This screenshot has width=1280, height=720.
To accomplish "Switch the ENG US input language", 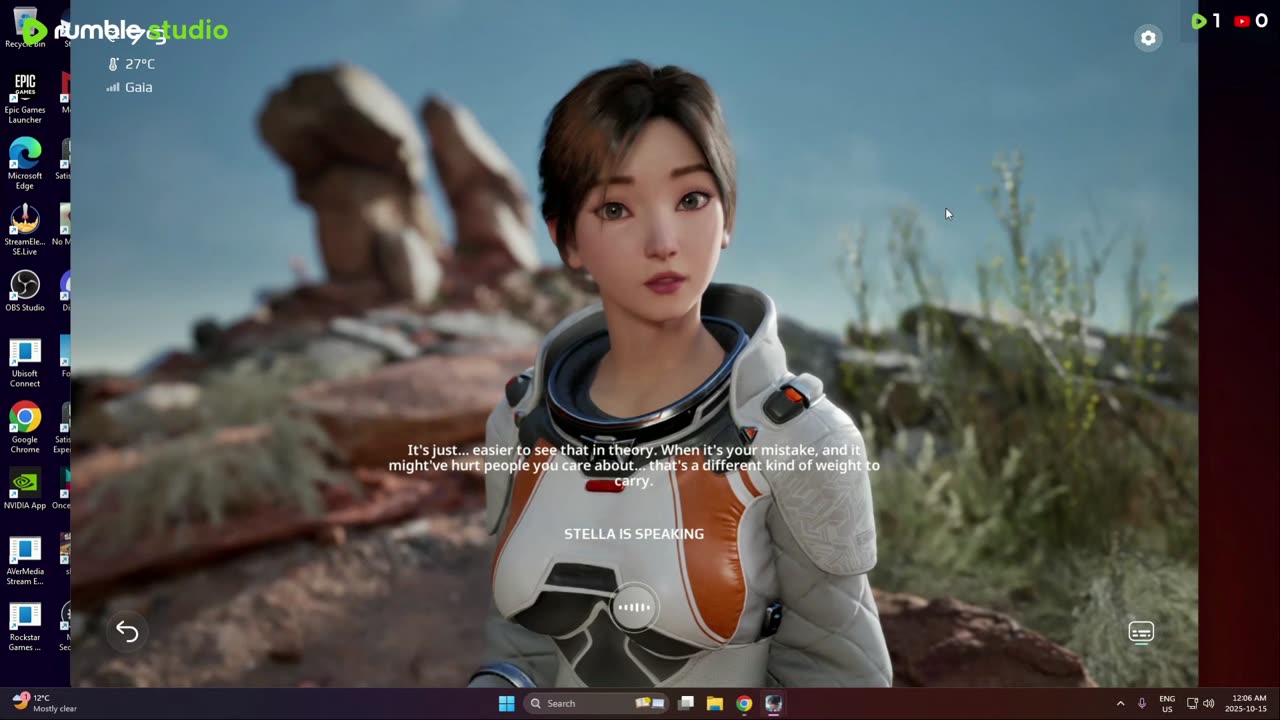I will tap(1167, 703).
